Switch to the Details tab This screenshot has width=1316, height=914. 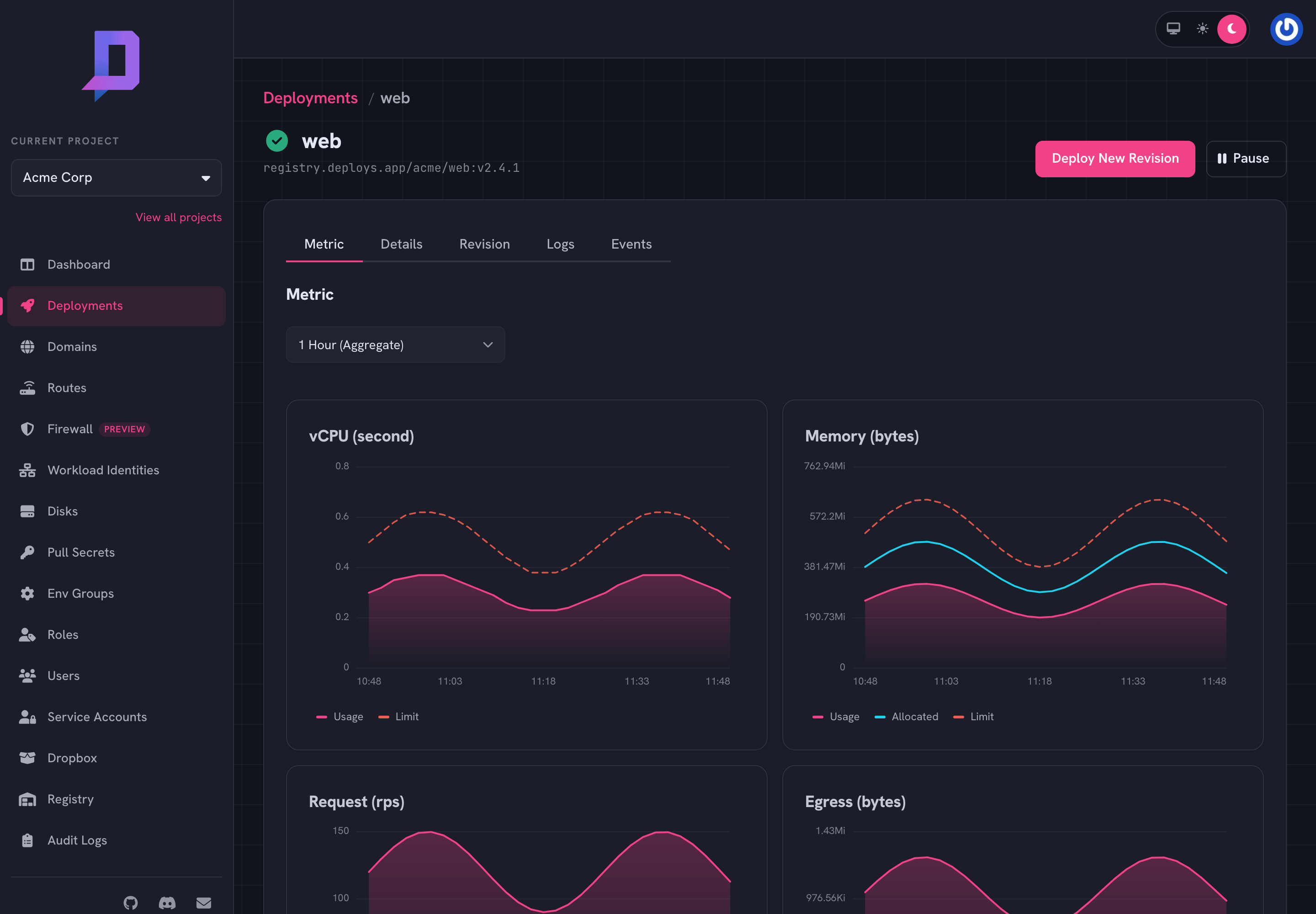pos(402,244)
